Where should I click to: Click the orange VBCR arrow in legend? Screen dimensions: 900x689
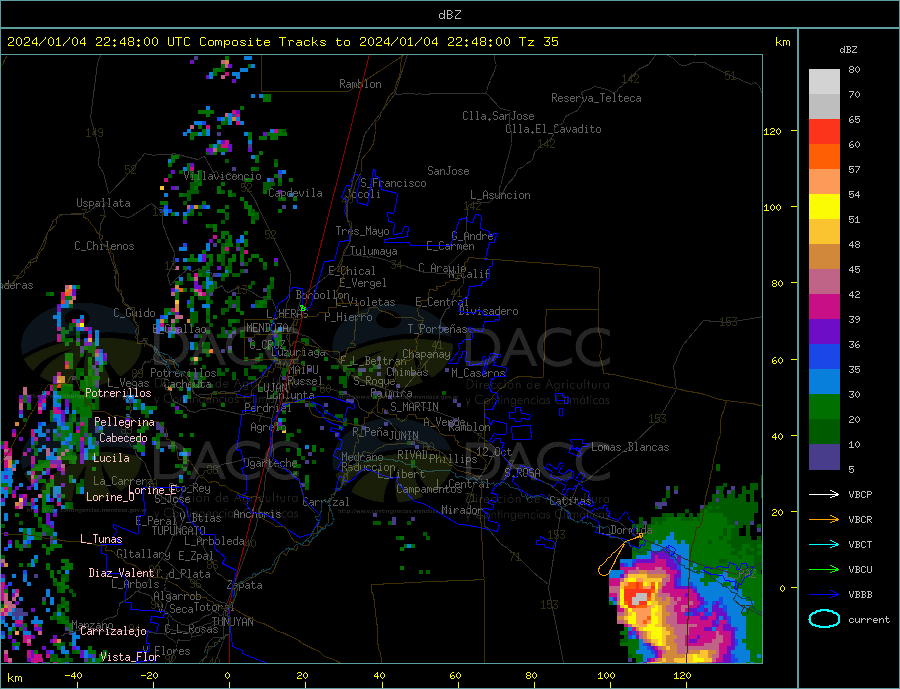pos(824,520)
